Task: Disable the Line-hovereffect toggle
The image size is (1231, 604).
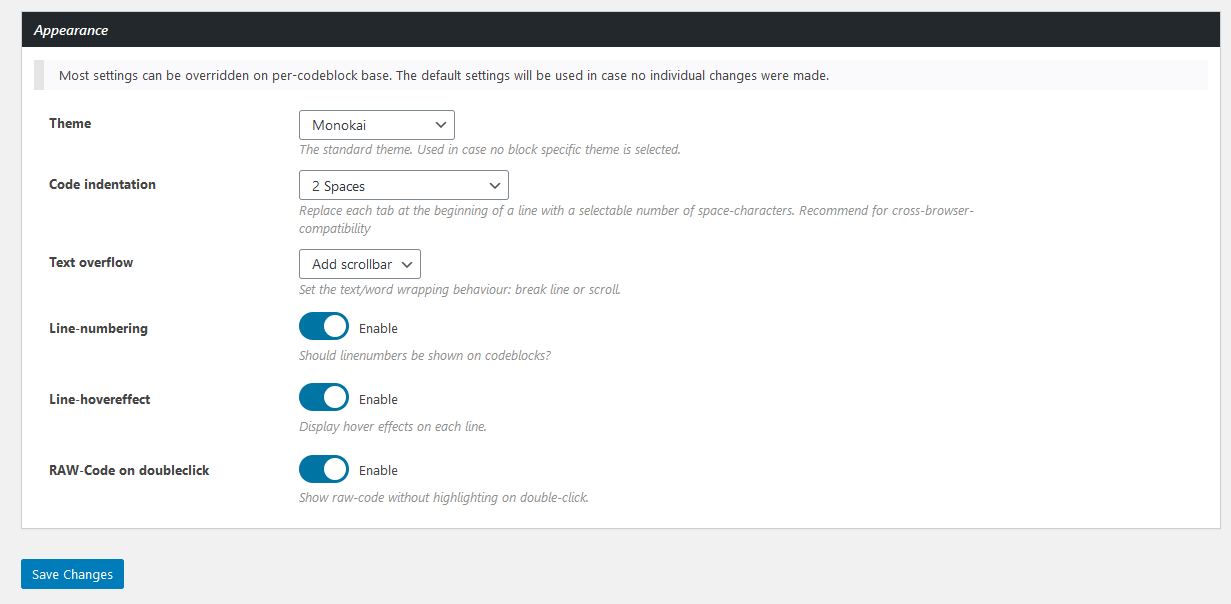Action: (x=324, y=398)
